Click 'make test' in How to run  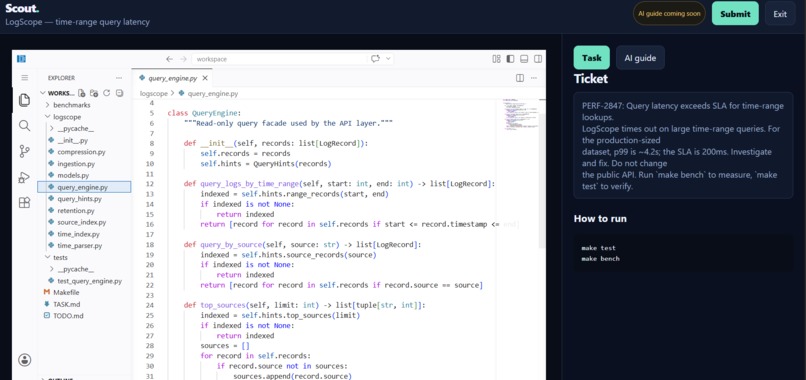click(598, 248)
